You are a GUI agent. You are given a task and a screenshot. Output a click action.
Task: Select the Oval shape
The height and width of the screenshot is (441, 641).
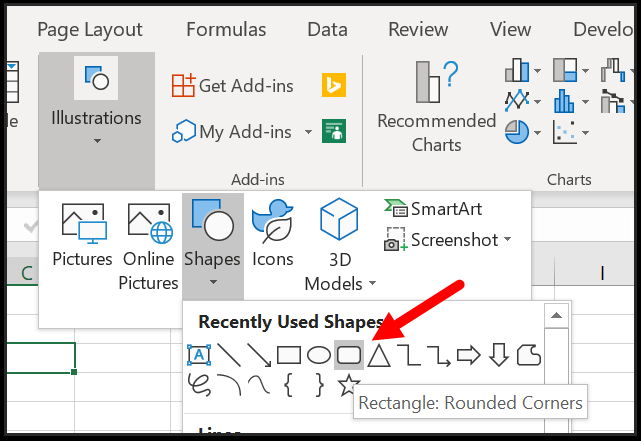(319, 355)
